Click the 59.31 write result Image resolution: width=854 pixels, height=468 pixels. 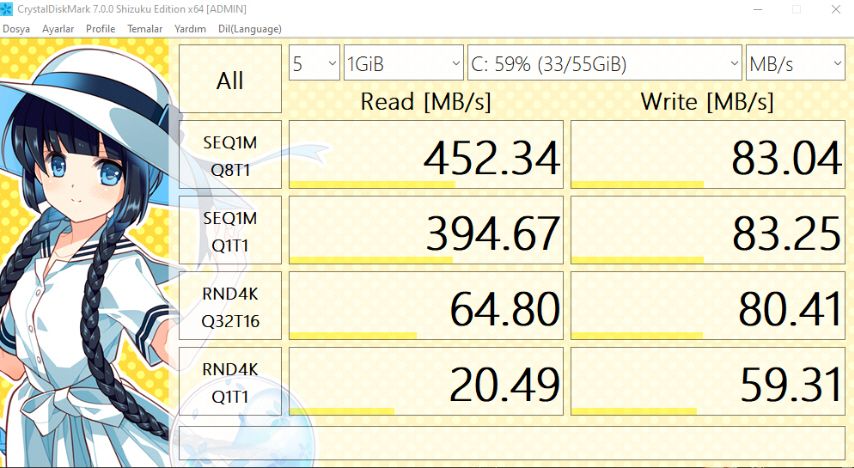click(708, 382)
